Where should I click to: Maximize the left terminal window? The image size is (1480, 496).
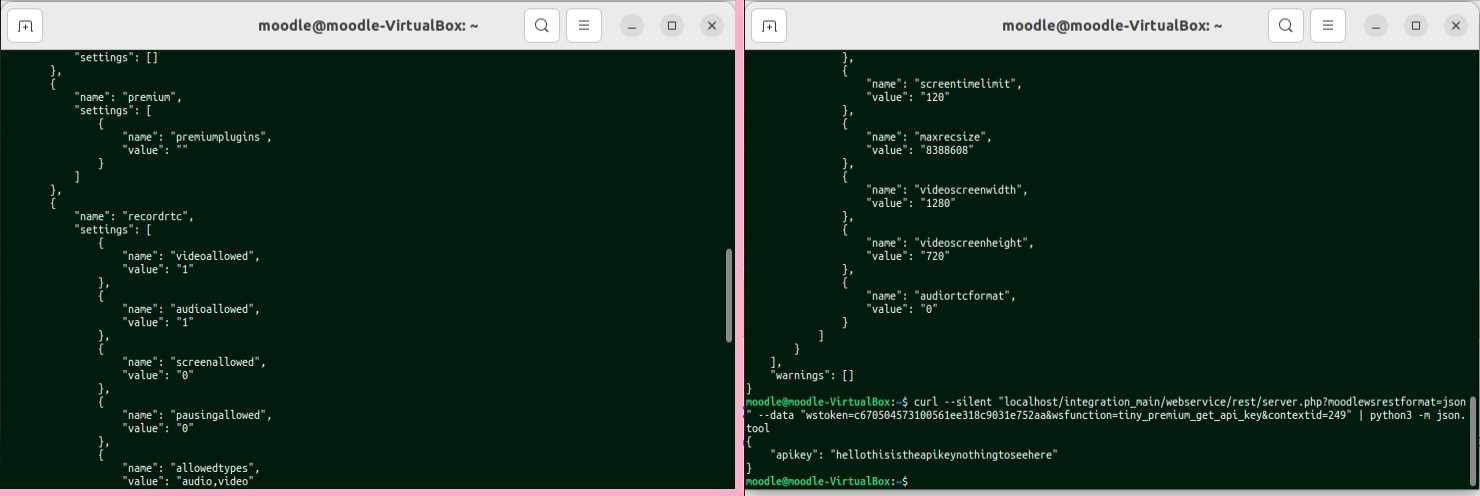click(672, 25)
